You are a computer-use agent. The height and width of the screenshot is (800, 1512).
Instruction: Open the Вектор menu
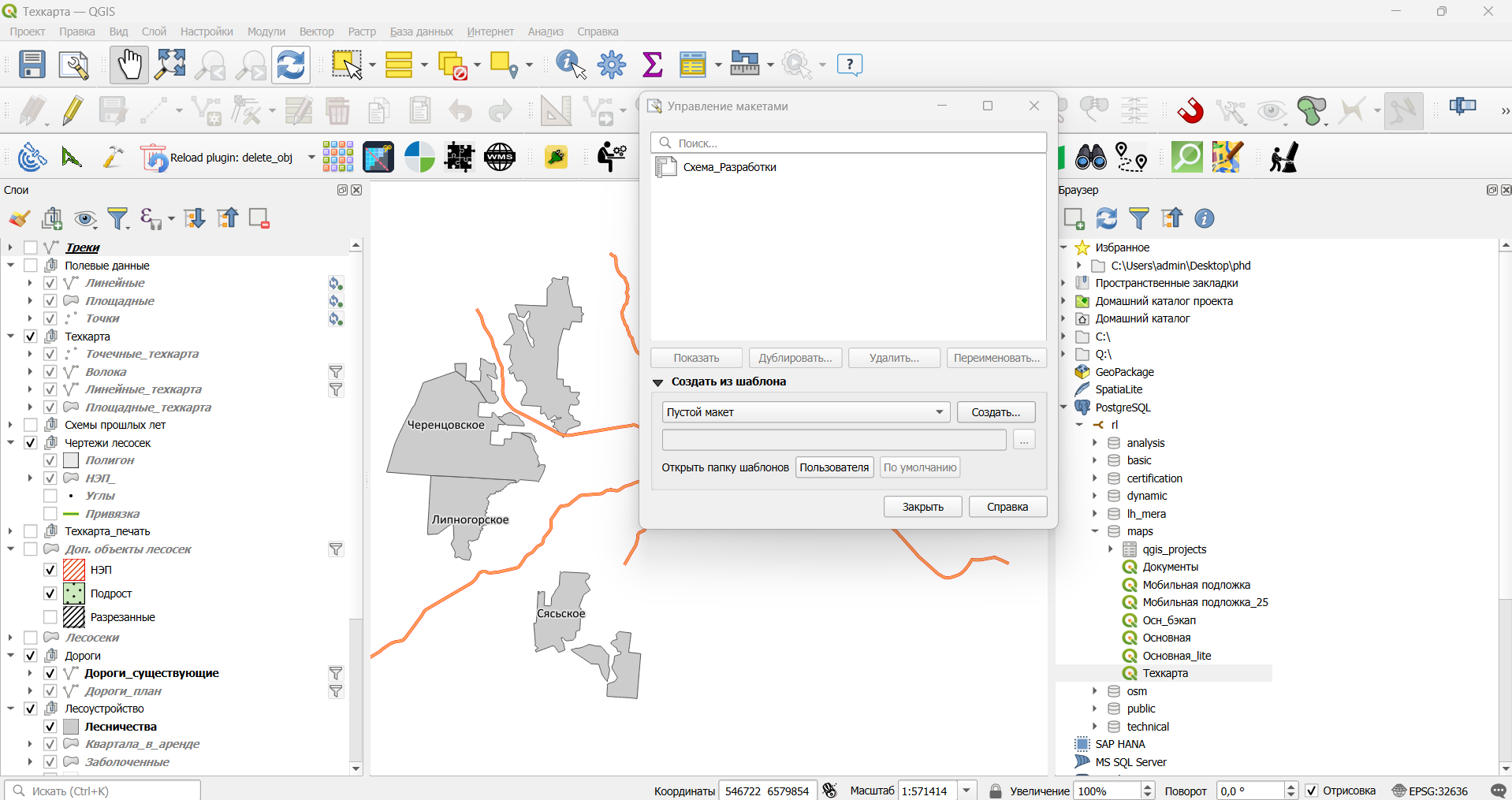[316, 32]
